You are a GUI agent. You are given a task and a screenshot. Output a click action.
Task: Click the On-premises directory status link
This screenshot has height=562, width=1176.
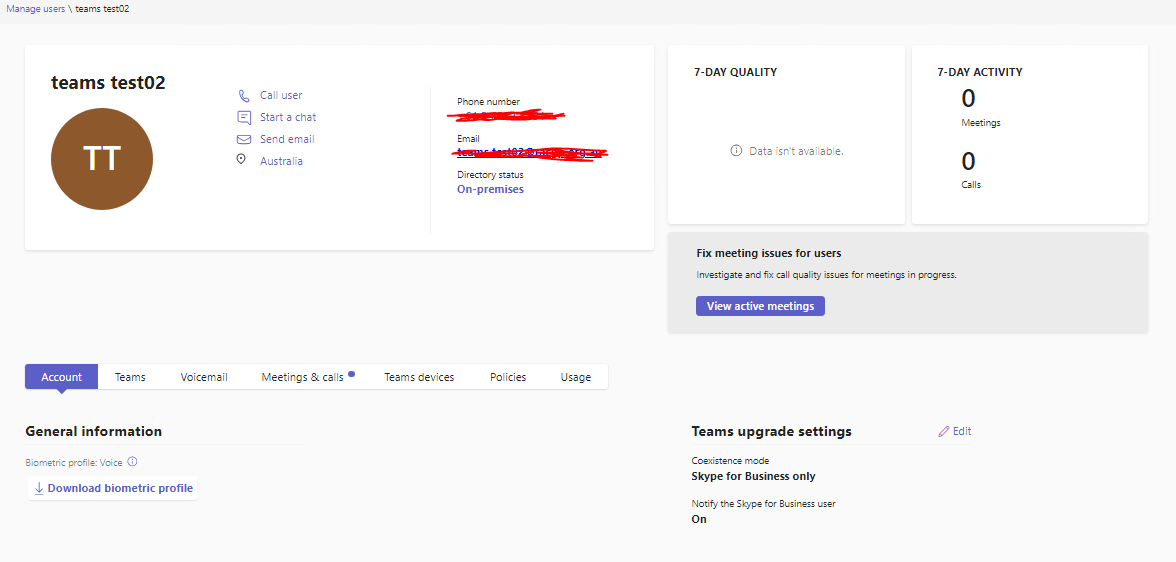[490, 189]
